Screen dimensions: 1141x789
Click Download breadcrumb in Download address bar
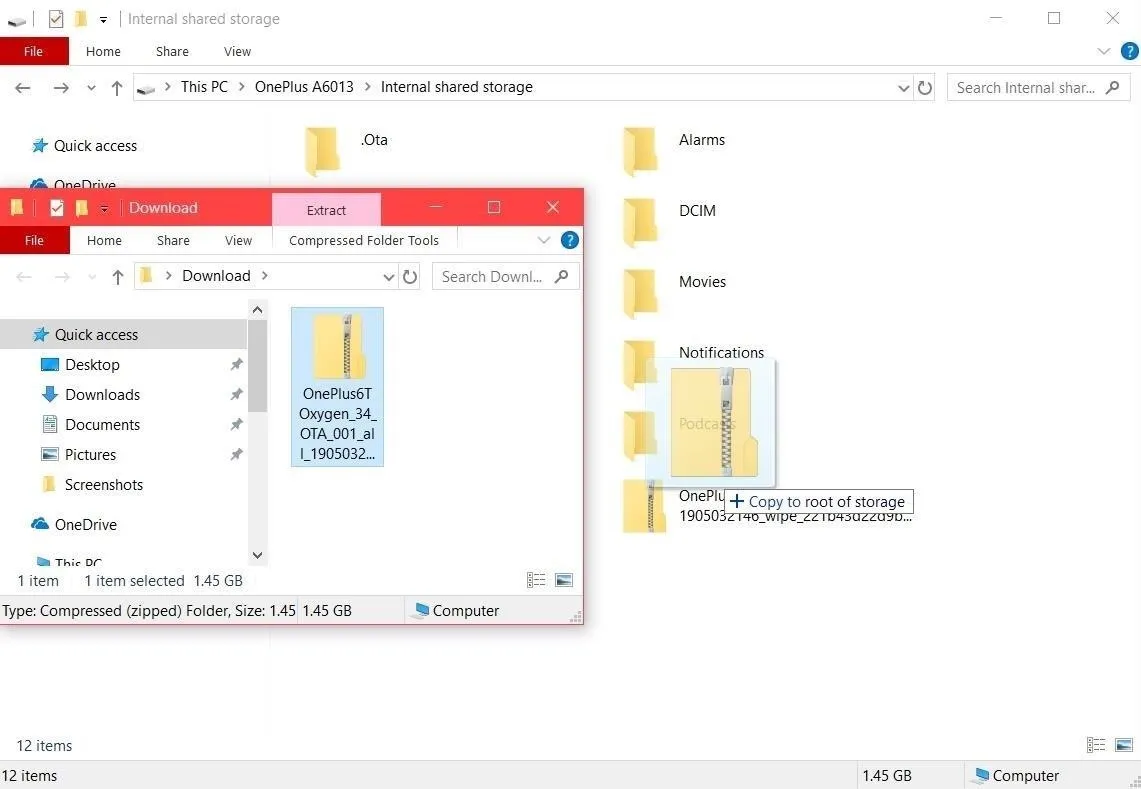(x=216, y=276)
